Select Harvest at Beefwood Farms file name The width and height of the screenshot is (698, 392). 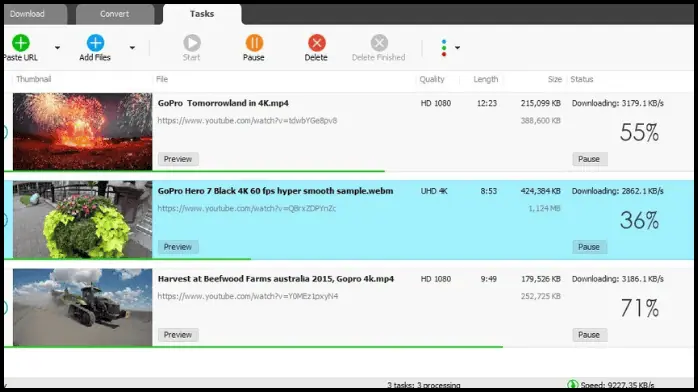pyautogui.click(x=276, y=279)
